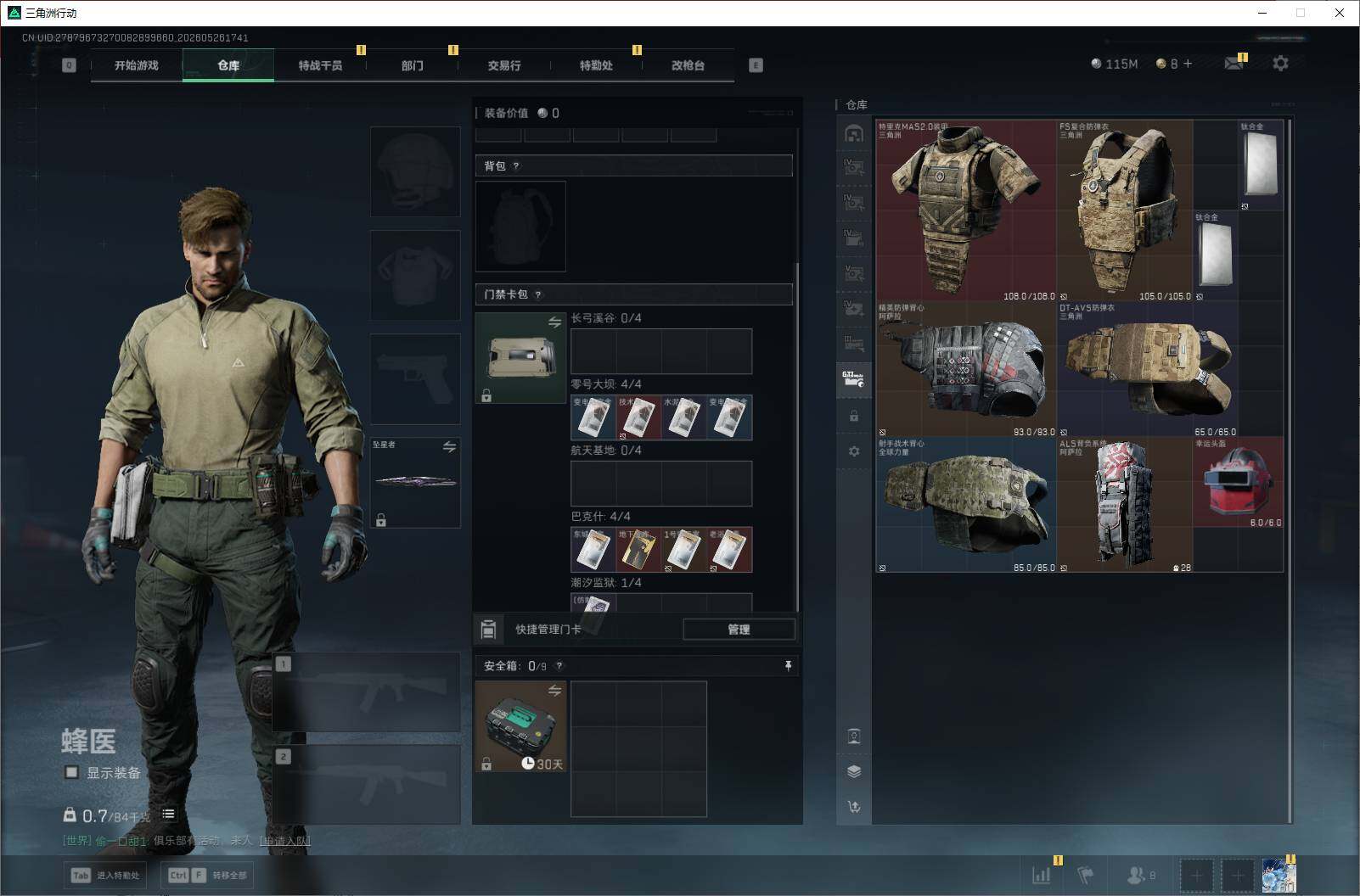Select the 特里克MAS2.0装甲 armor
Image resolution: width=1360 pixels, height=896 pixels.
(966, 210)
